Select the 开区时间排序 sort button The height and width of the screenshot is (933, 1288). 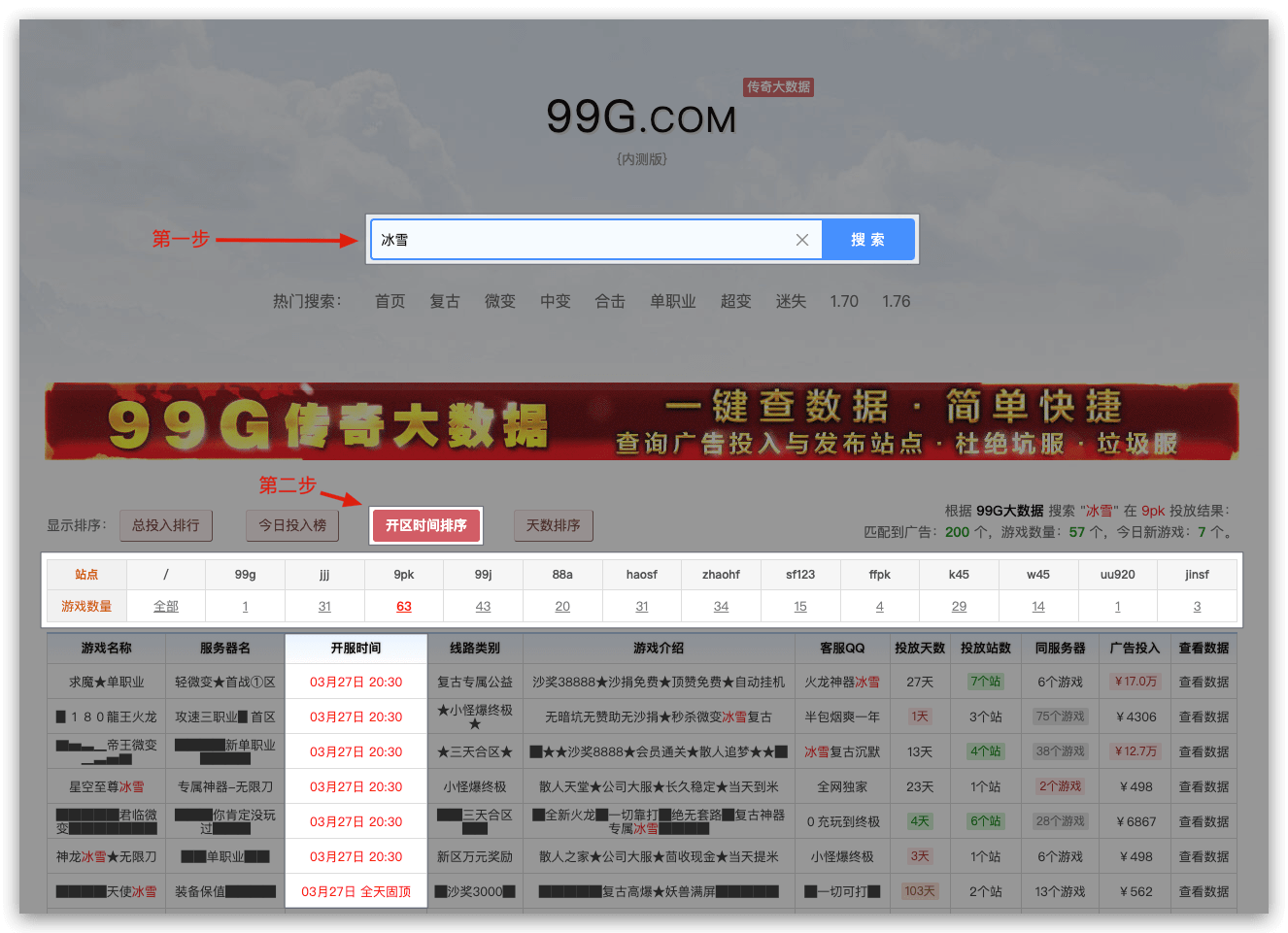425,525
